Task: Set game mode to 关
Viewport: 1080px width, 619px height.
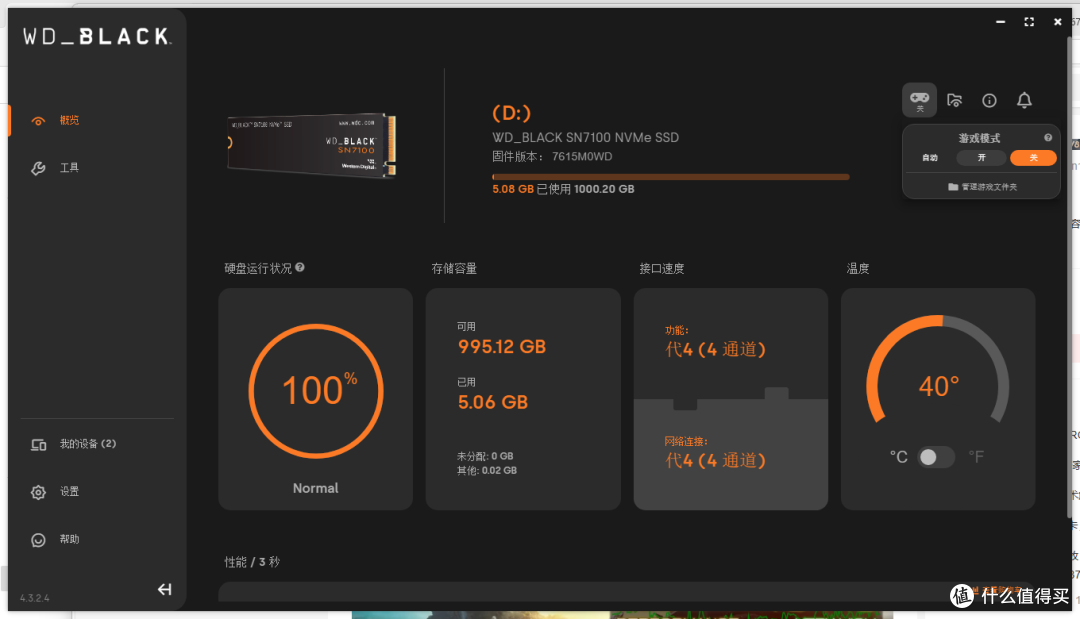Action: click(x=1033, y=158)
